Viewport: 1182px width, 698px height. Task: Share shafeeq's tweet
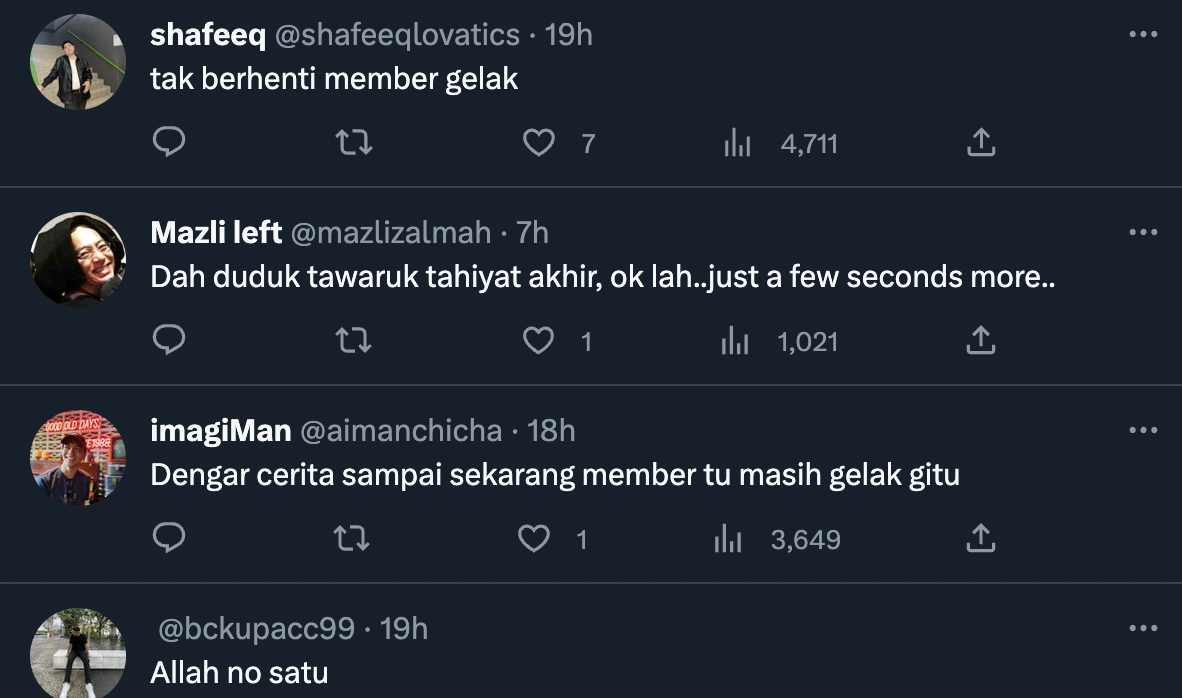coord(981,143)
